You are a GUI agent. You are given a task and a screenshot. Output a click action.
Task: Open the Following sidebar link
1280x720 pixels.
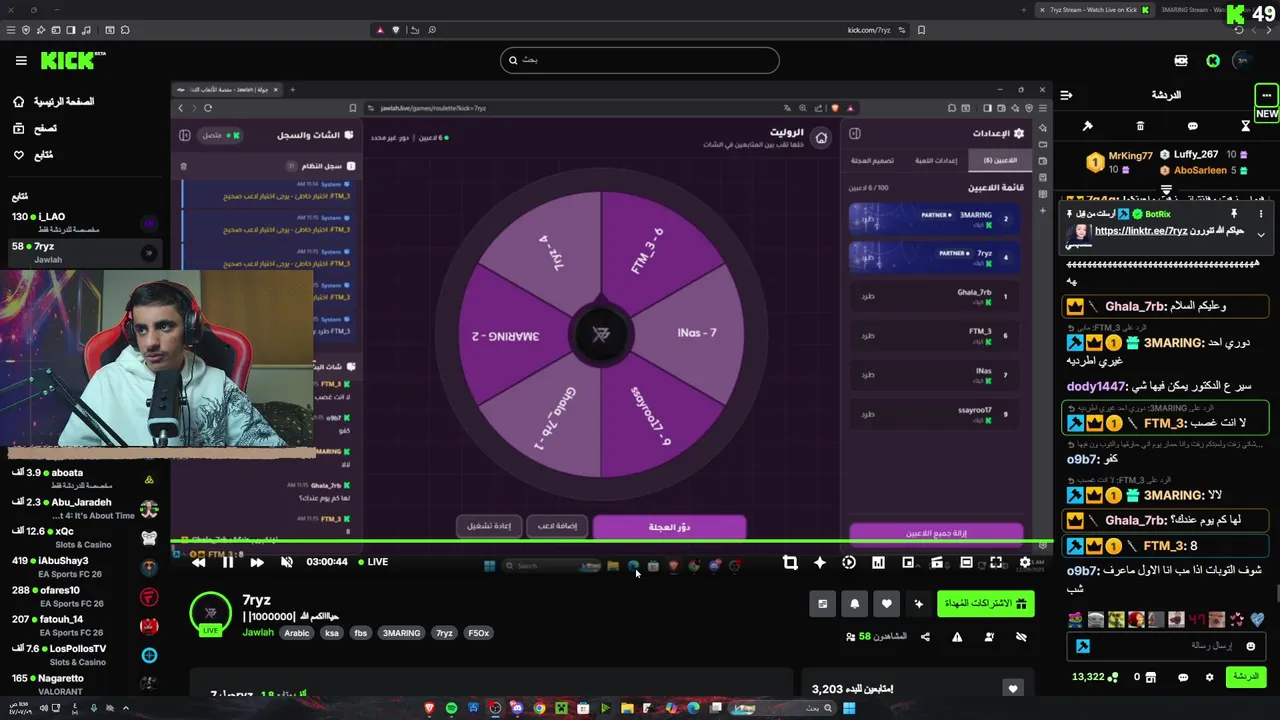tap(33, 155)
